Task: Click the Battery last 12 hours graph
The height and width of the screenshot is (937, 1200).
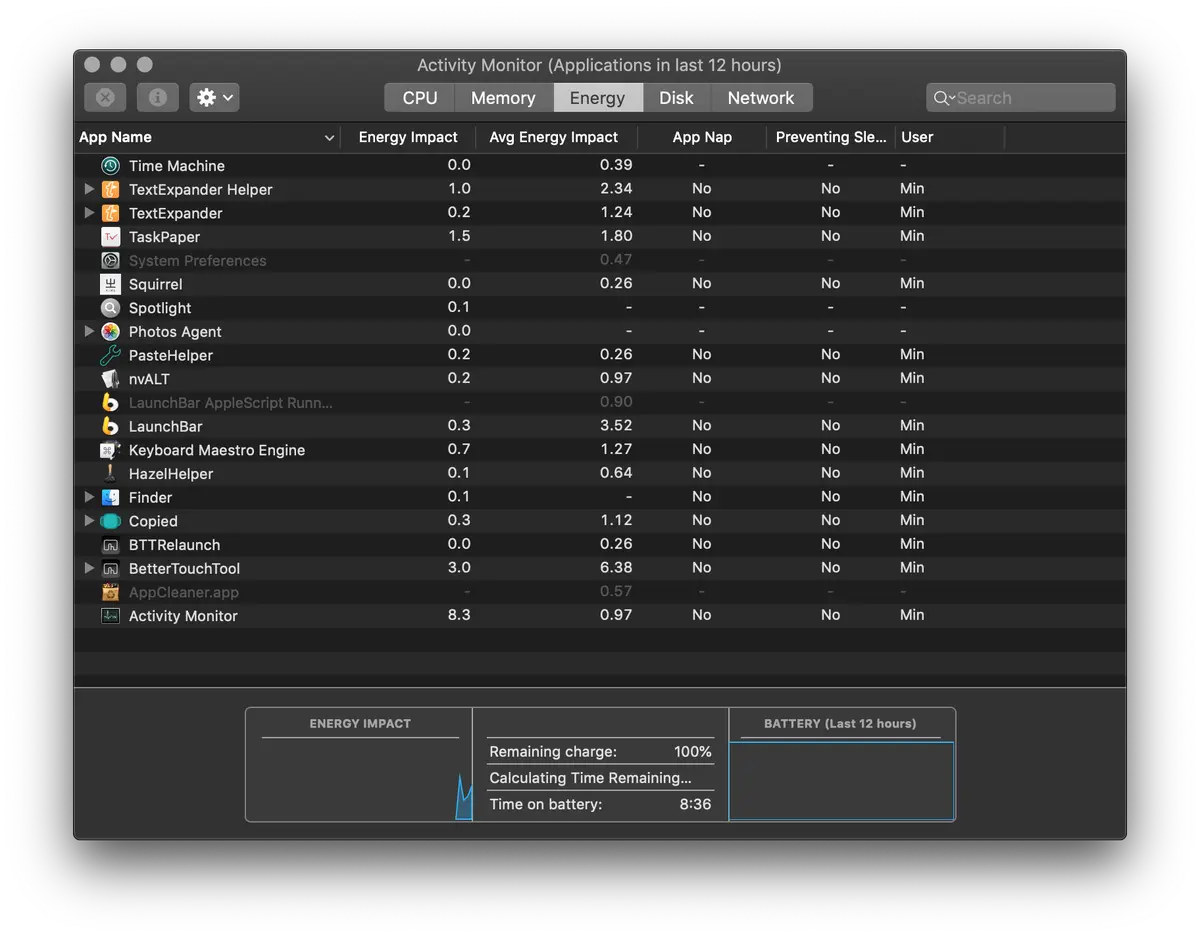Action: 842,781
